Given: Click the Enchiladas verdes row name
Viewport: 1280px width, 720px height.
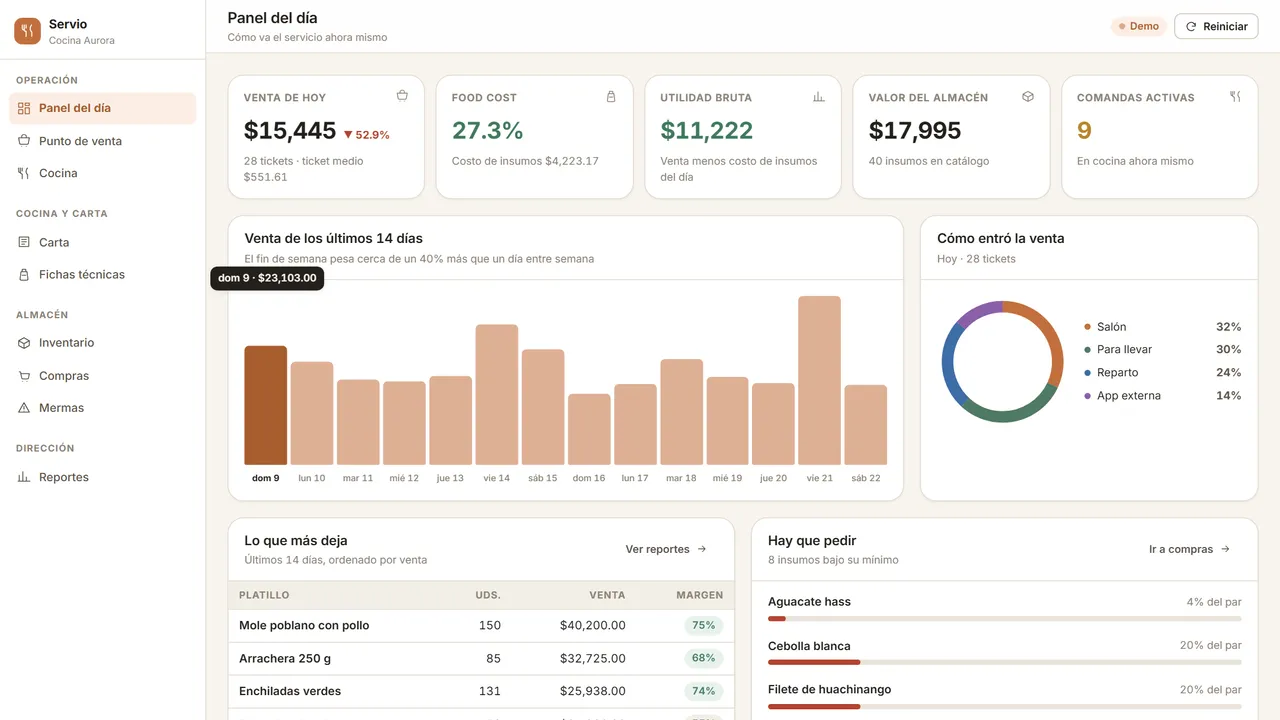Looking at the screenshot, I should click(x=290, y=691).
